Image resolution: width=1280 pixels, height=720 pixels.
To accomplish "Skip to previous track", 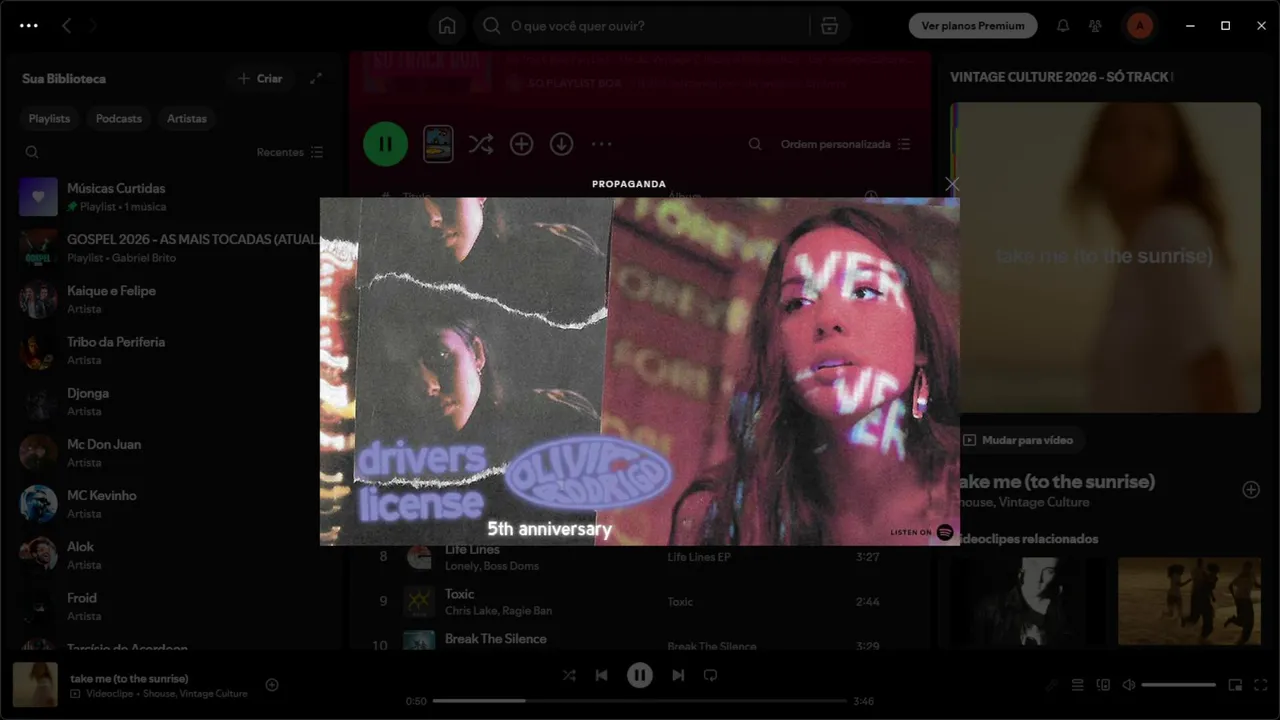I will [x=601, y=675].
